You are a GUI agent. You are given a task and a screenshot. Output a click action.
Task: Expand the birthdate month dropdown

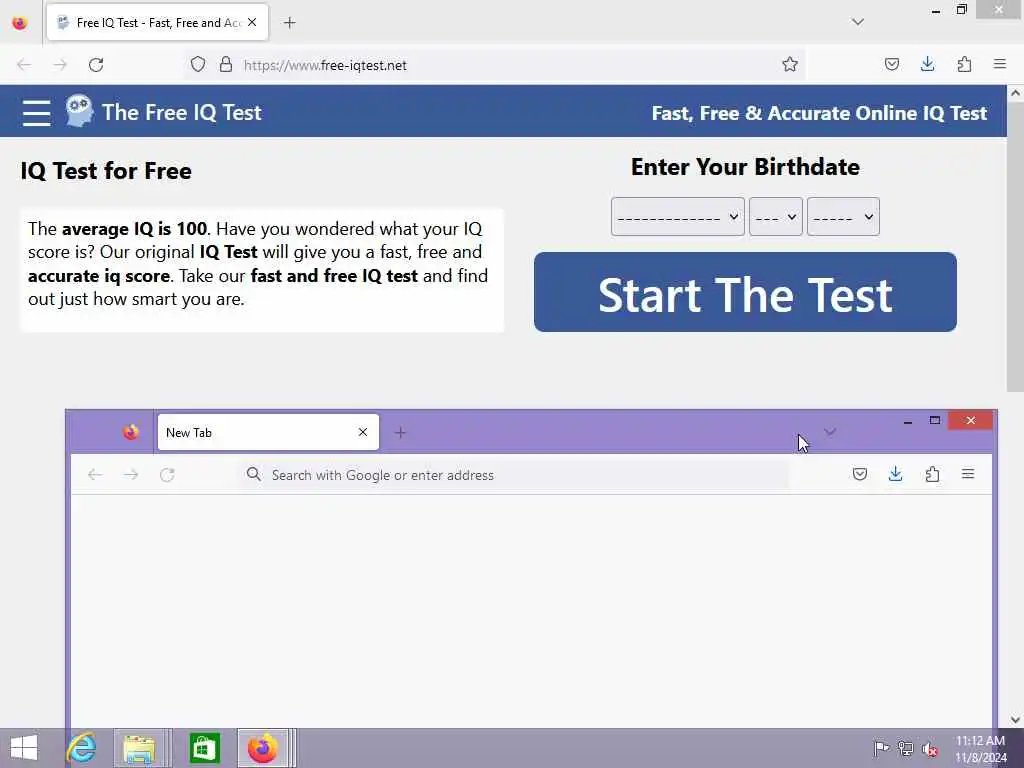point(678,216)
